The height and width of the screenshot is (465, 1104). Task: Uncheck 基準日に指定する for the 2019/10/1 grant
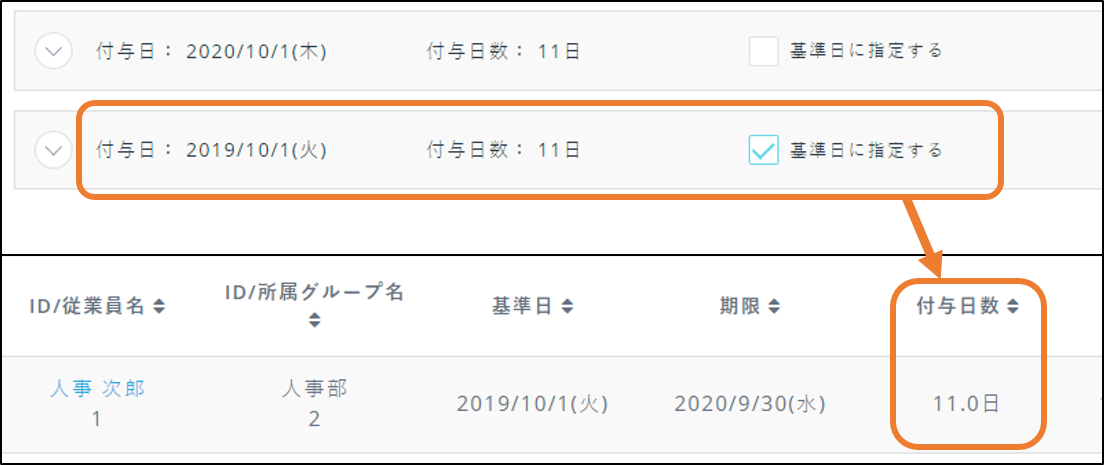pyautogui.click(x=764, y=150)
